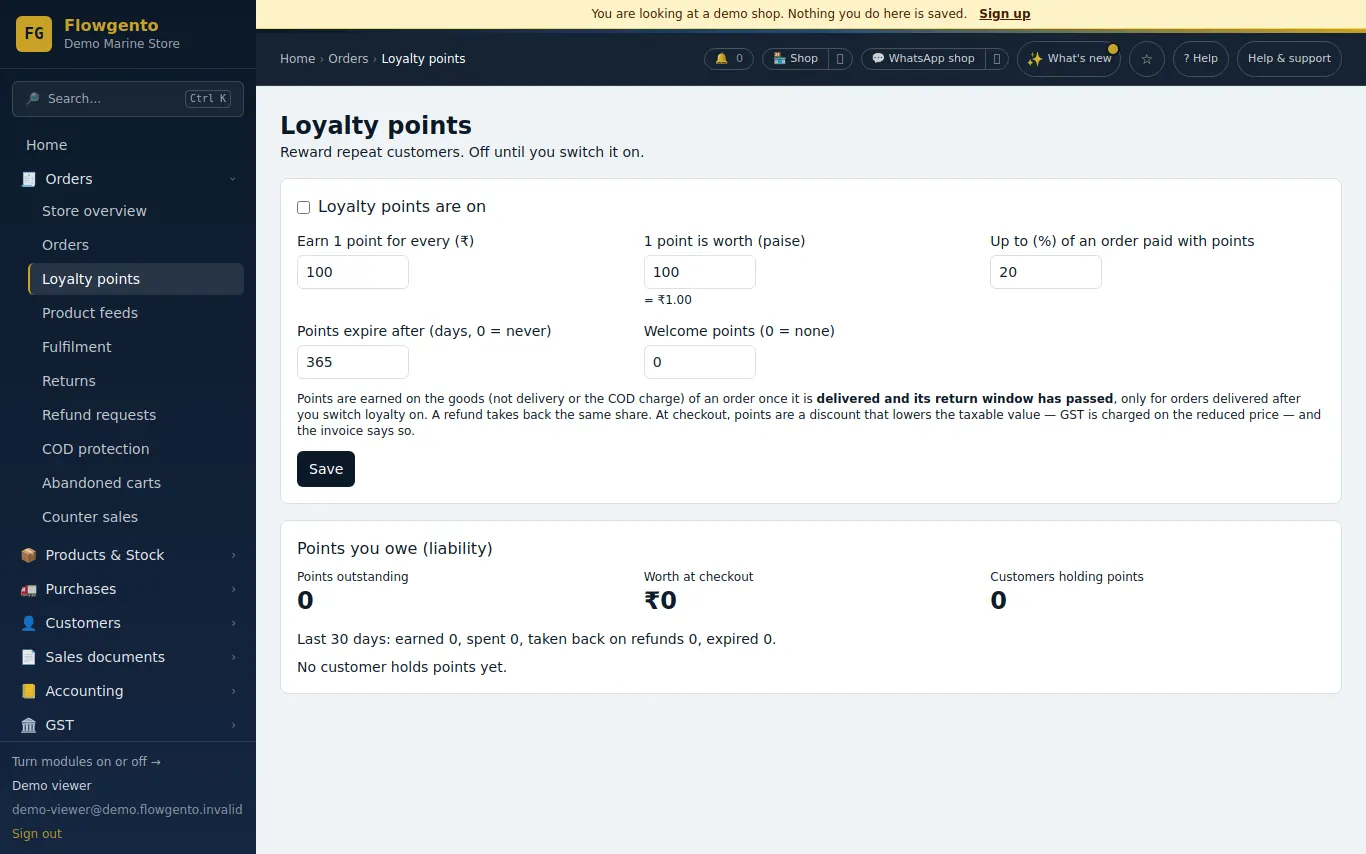Open Orders sub-item in sidebar
Image resolution: width=1366 pixels, height=854 pixels.
click(136, 245)
